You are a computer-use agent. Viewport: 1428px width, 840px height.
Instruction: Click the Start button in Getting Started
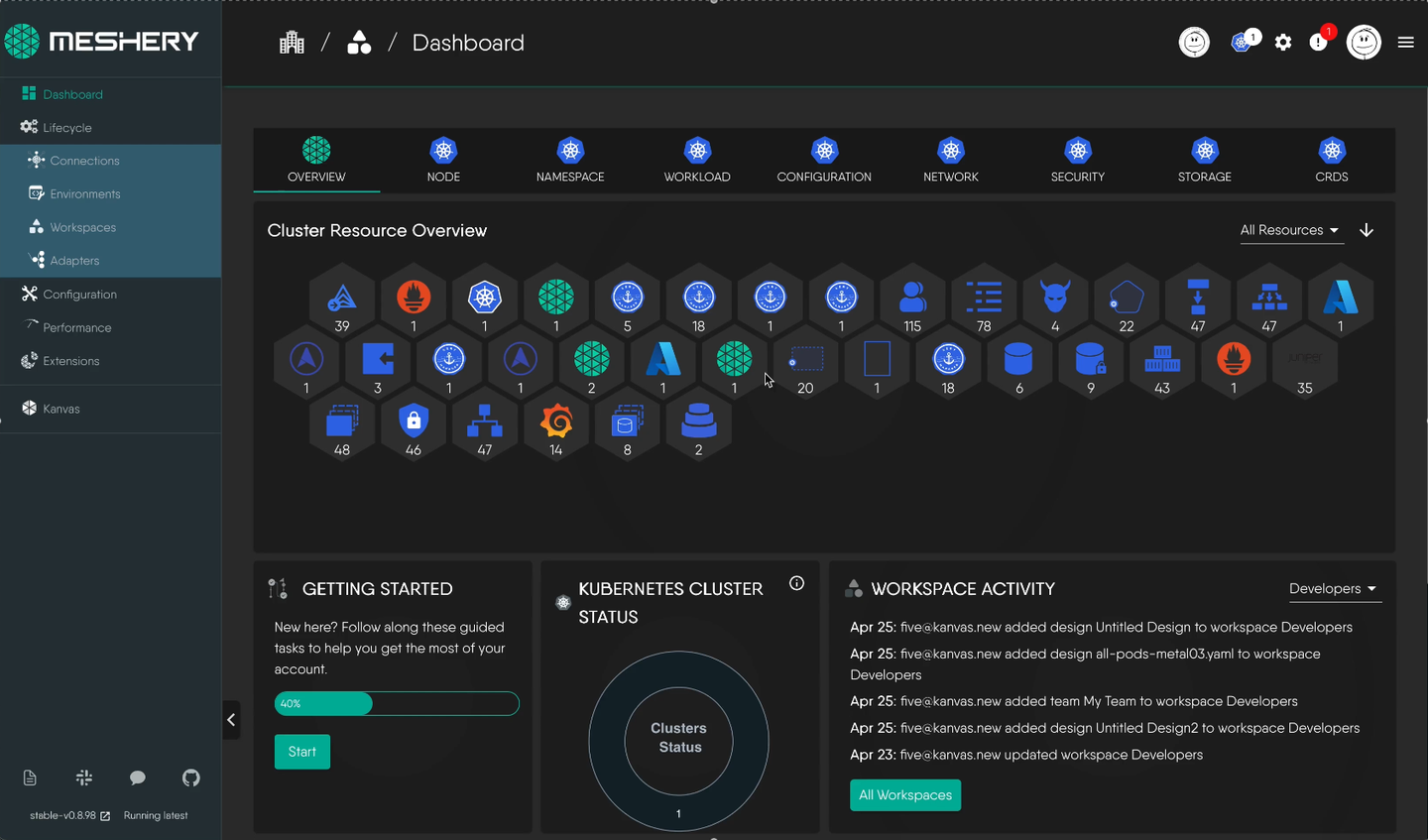302,752
